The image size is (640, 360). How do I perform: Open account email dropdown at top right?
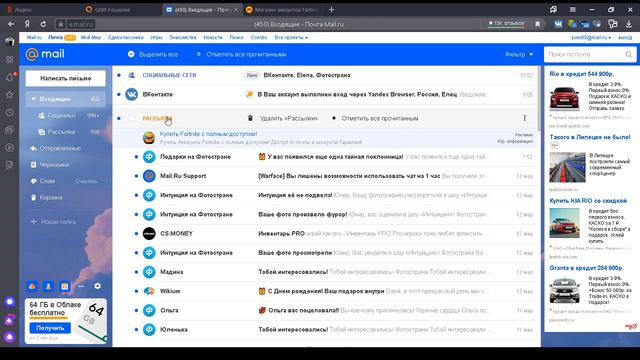click(x=591, y=37)
